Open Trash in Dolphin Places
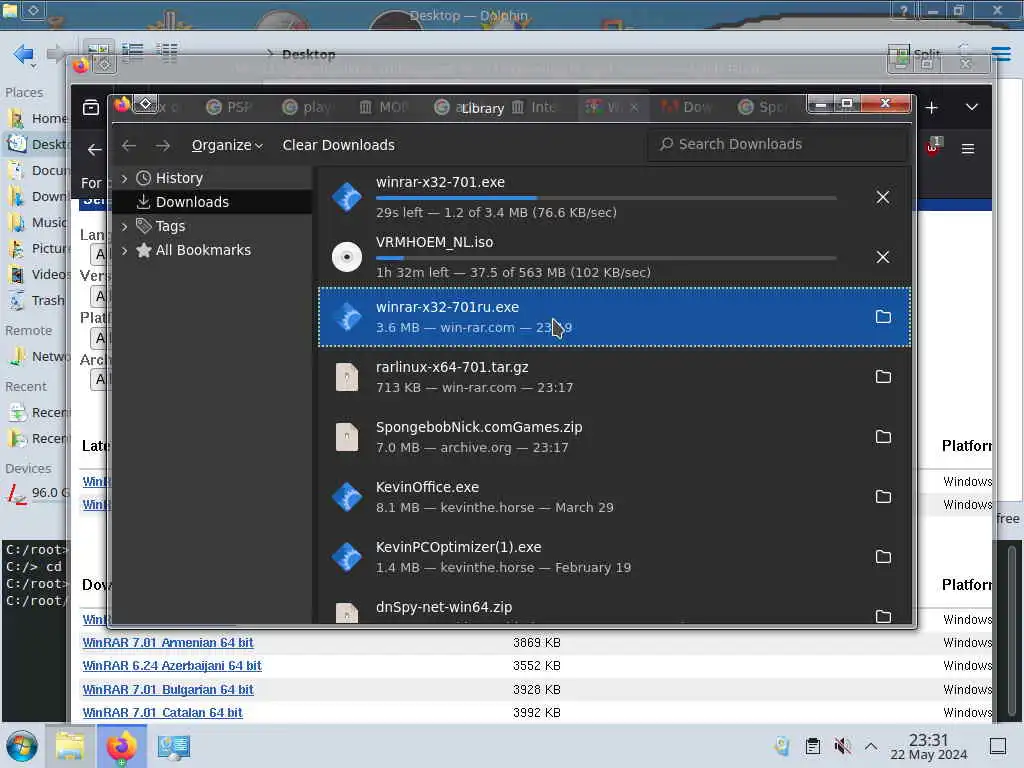Viewport: 1024px width, 768px height. tap(37, 301)
